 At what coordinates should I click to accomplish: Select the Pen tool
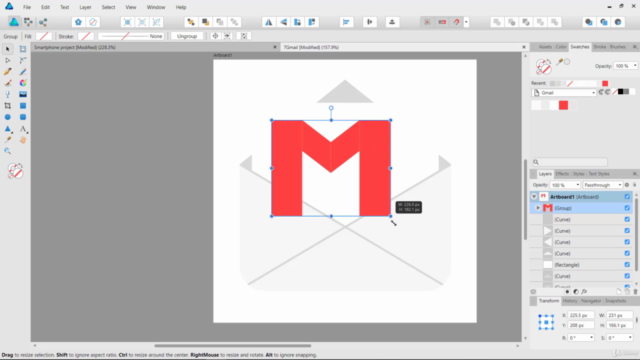coord(7,72)
